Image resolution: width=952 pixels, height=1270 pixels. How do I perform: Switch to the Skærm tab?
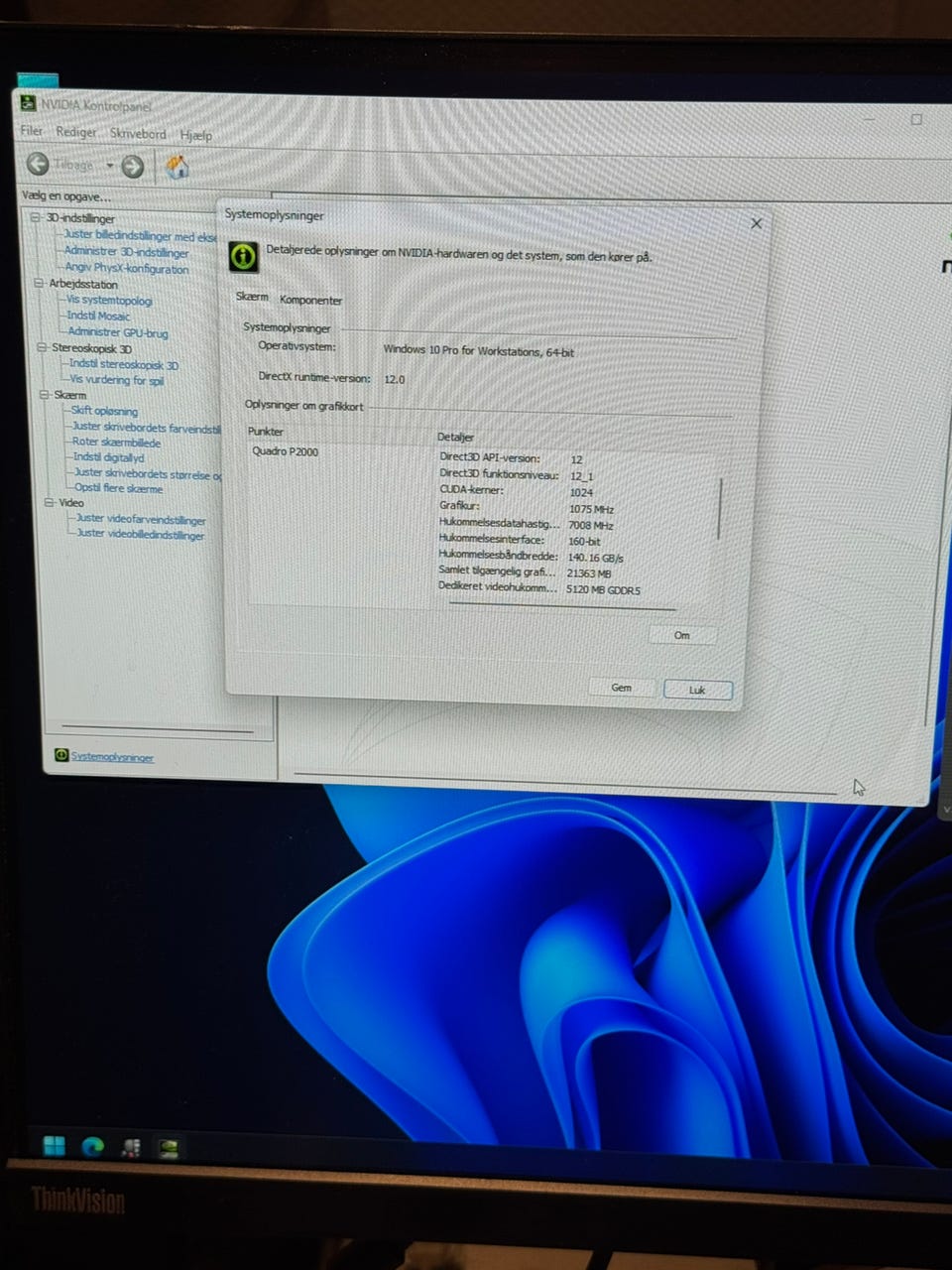(x=252, y=297)
